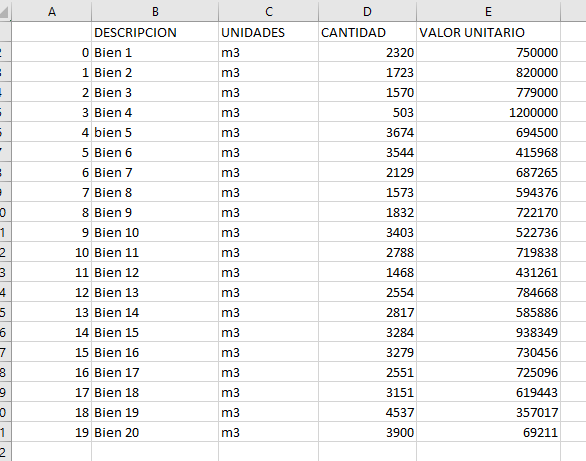Select the cell containing Bien 1
Viewport: 586px width, 461px height.
tap(155, 52)
